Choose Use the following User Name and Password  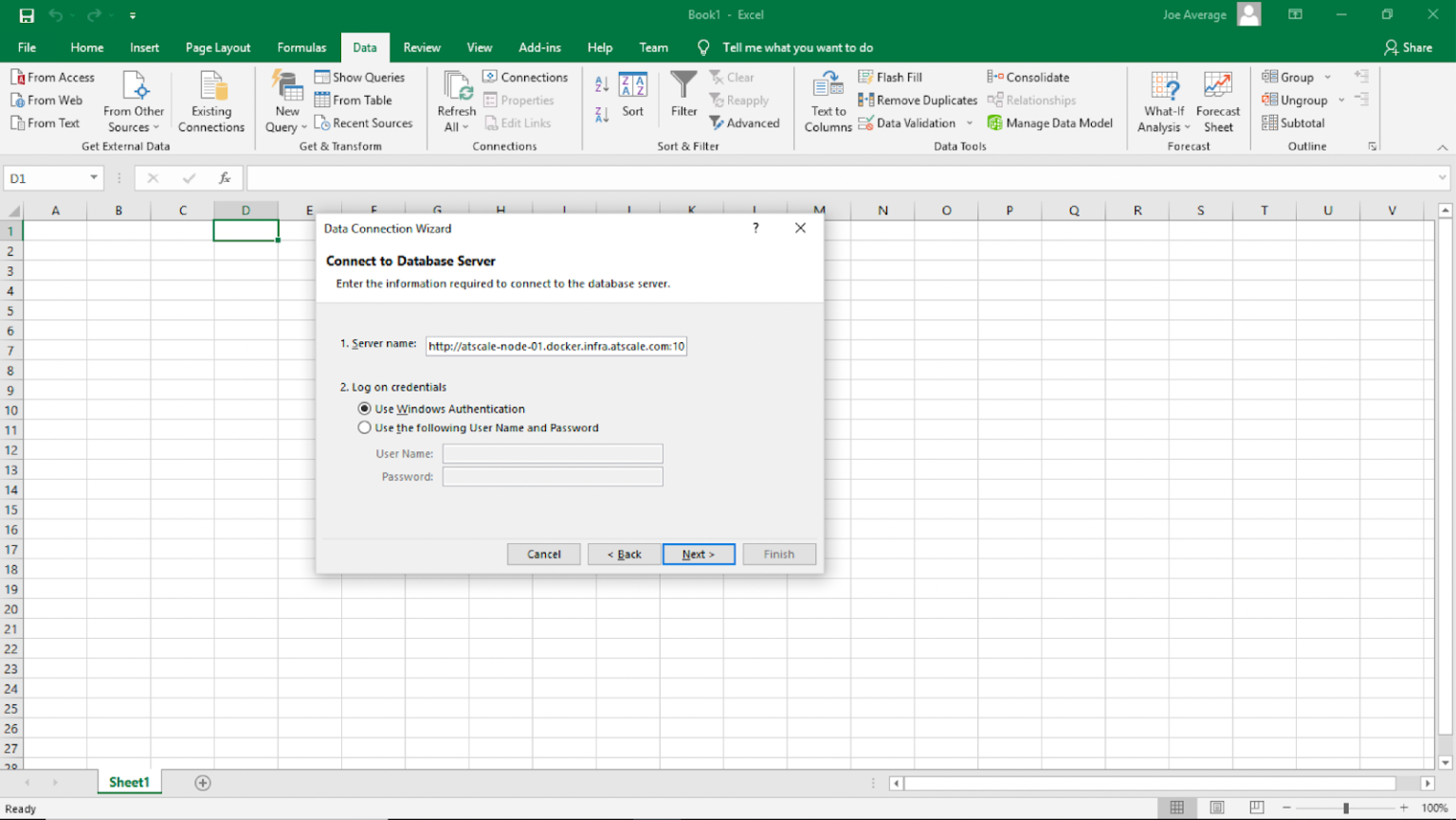coord(365,428)
